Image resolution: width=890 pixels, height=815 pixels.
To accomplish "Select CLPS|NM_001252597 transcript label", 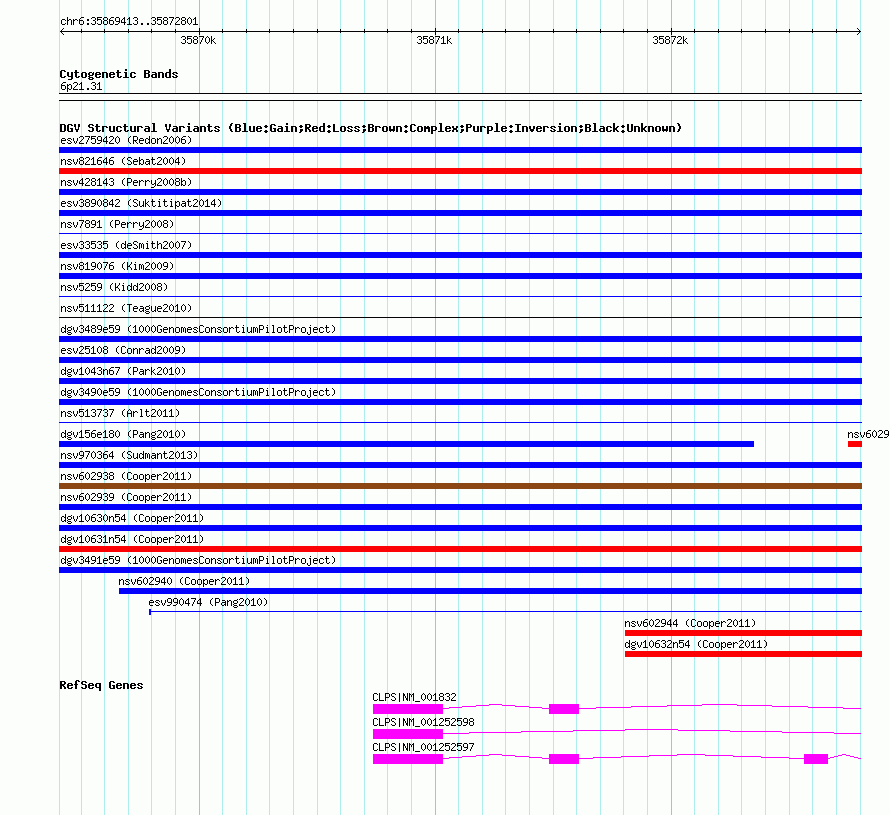I will click(423, 747).
